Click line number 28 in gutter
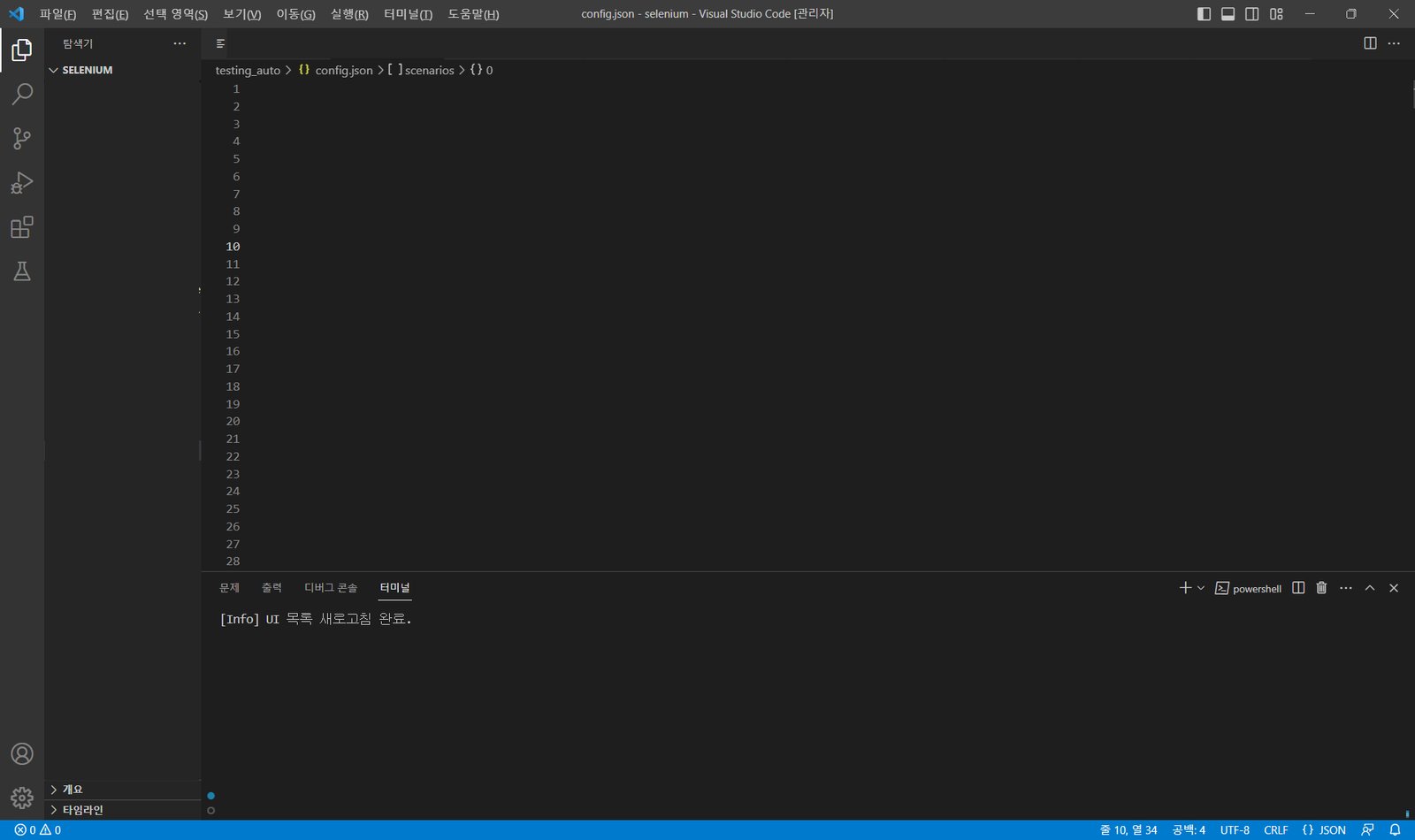Viewport: 1415px width, 840px height. coord(233,561)
